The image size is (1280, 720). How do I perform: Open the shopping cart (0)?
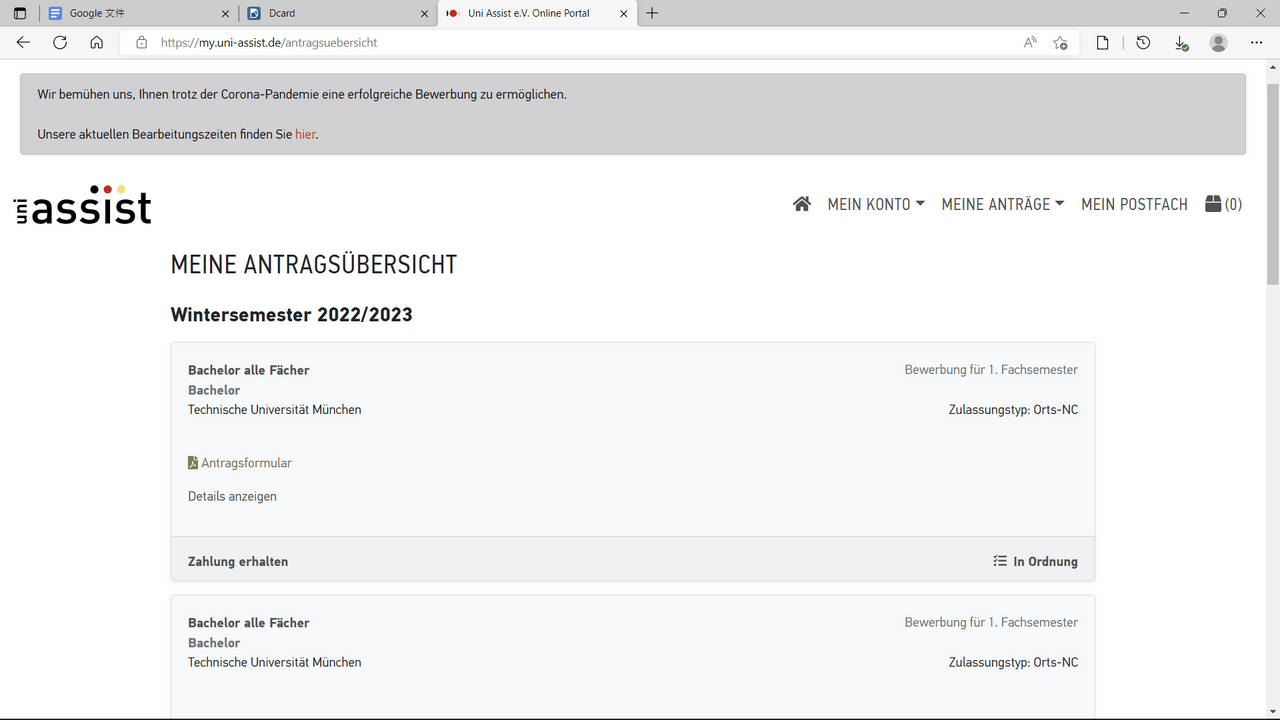point(1224,204)
